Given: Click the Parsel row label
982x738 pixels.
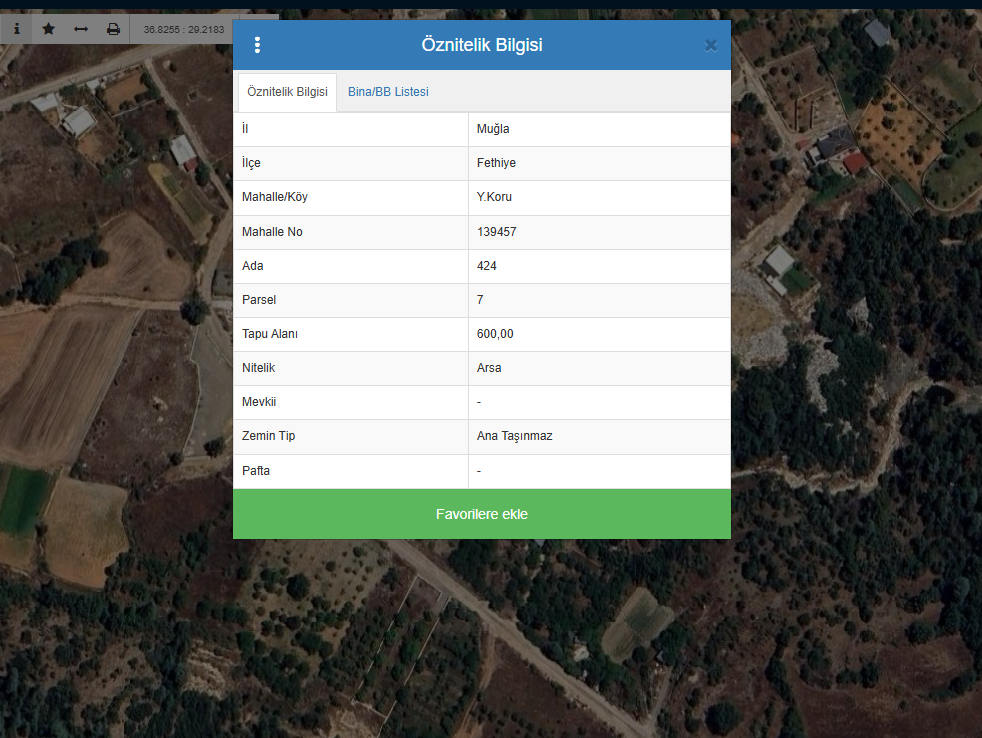Looking at the screenshot, I should (258, 300).
